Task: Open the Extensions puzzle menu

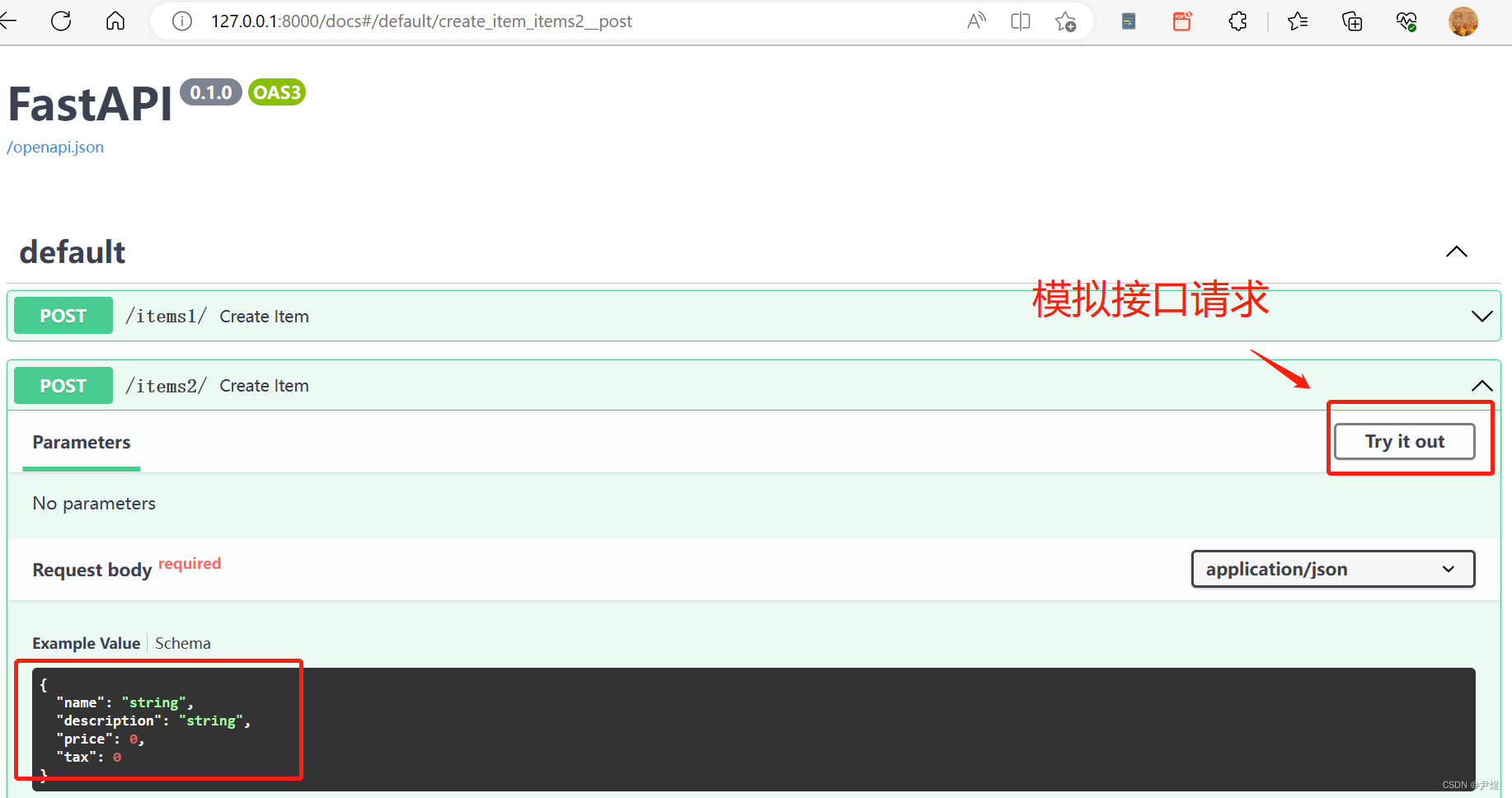Action: [x=1237, y=21]
